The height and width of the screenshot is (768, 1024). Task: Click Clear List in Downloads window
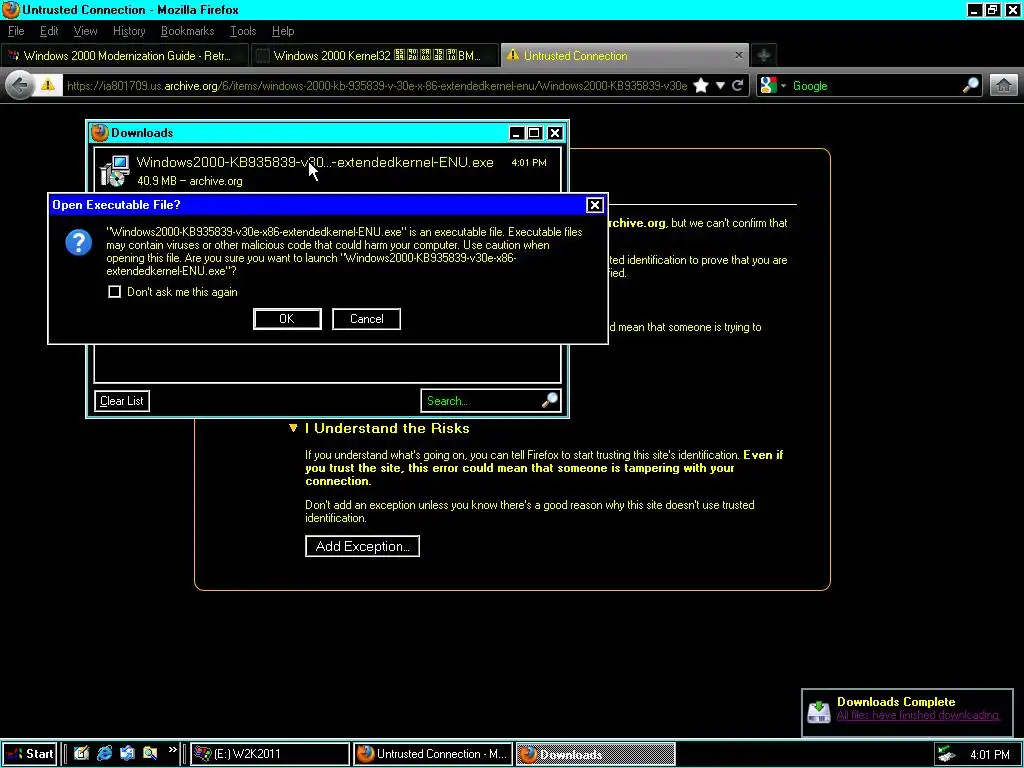pyautogui.click(x=121, y=401)
